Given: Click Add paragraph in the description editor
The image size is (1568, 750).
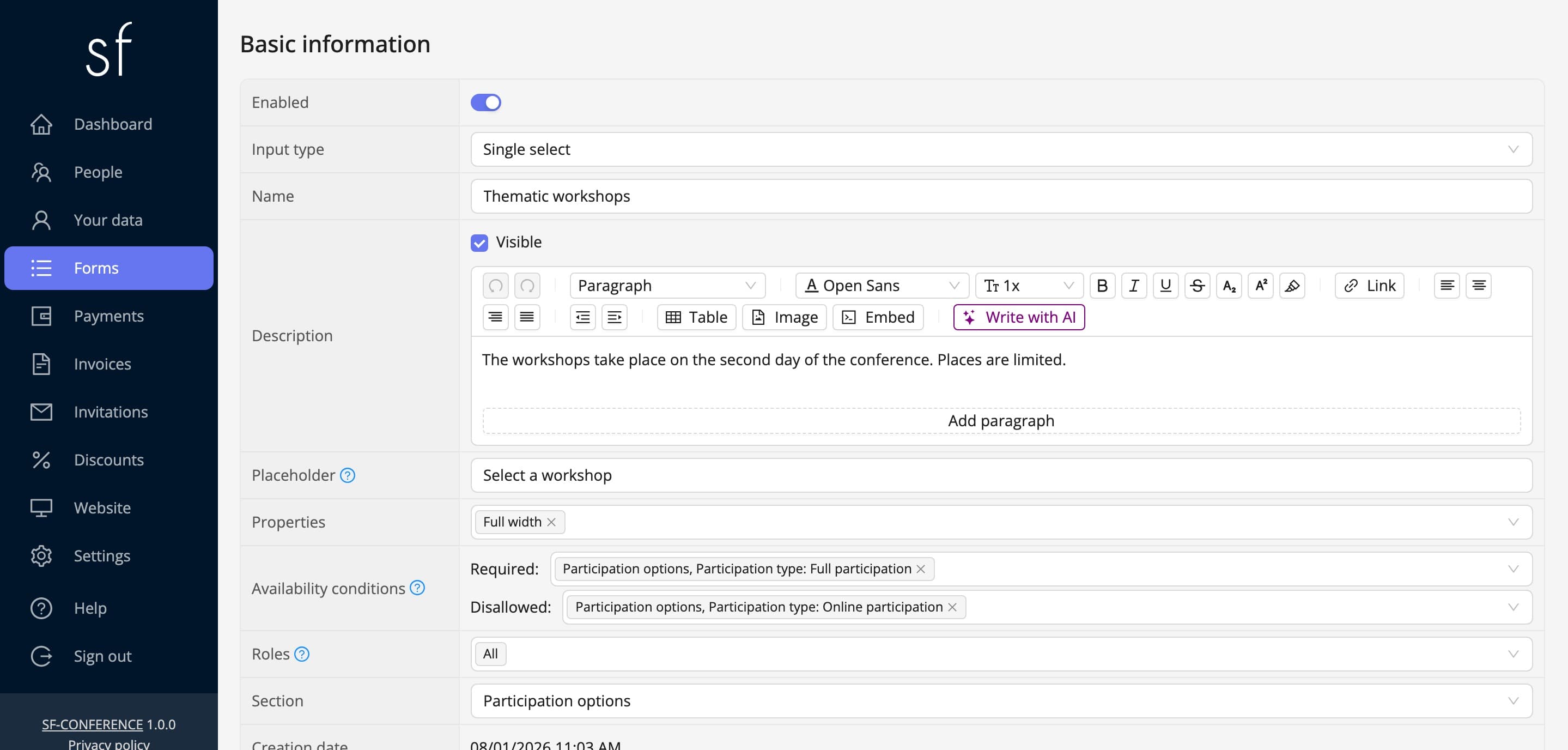Looking at the screenshot, I should coord(1001,421).
